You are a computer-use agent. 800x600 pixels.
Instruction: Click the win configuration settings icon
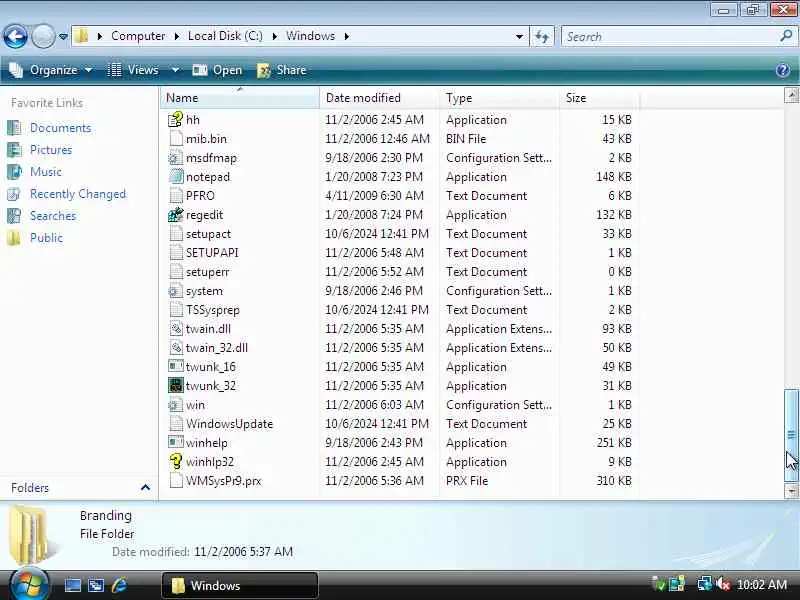(176, 405)
